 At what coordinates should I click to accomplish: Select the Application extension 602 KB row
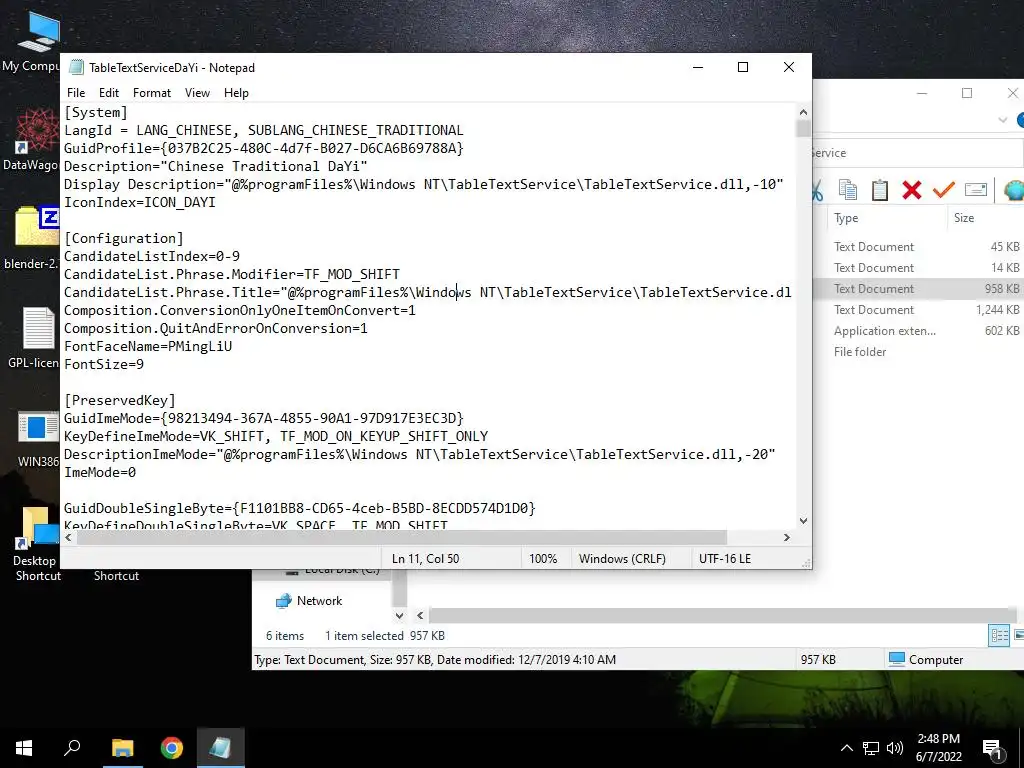click(x=918, y=330)
